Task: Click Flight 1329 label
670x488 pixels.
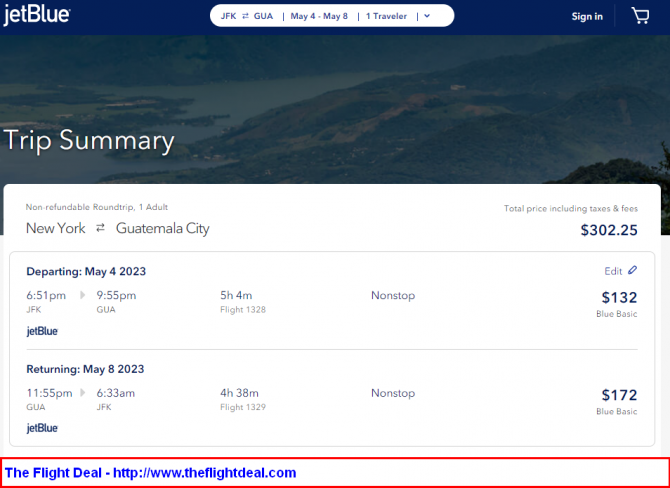Action: 243,407
